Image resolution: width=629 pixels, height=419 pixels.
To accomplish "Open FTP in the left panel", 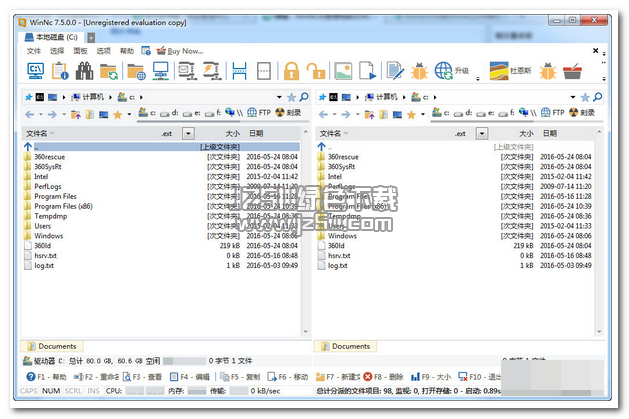I will (x=259, y=113).
